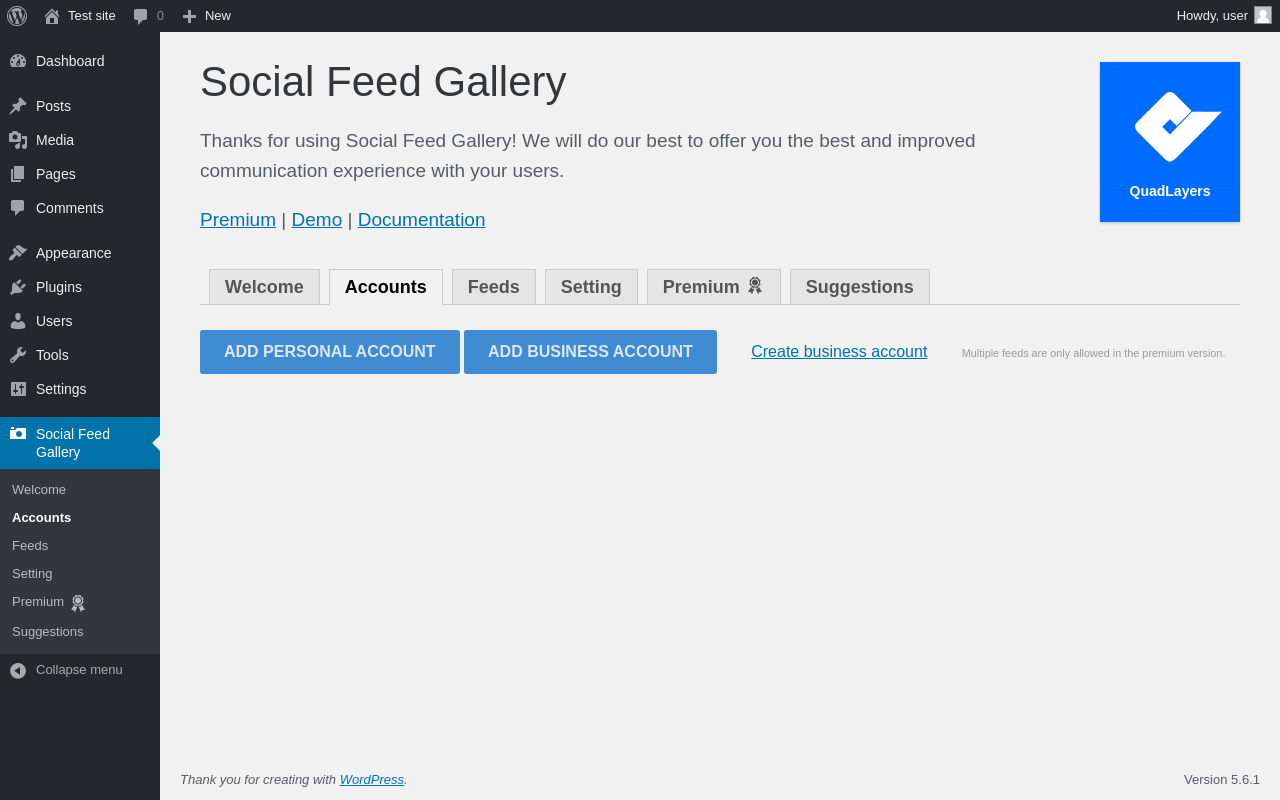Open the Welcome tab
Viewport: 1280px width, 800px height.
tap(264, 287)
